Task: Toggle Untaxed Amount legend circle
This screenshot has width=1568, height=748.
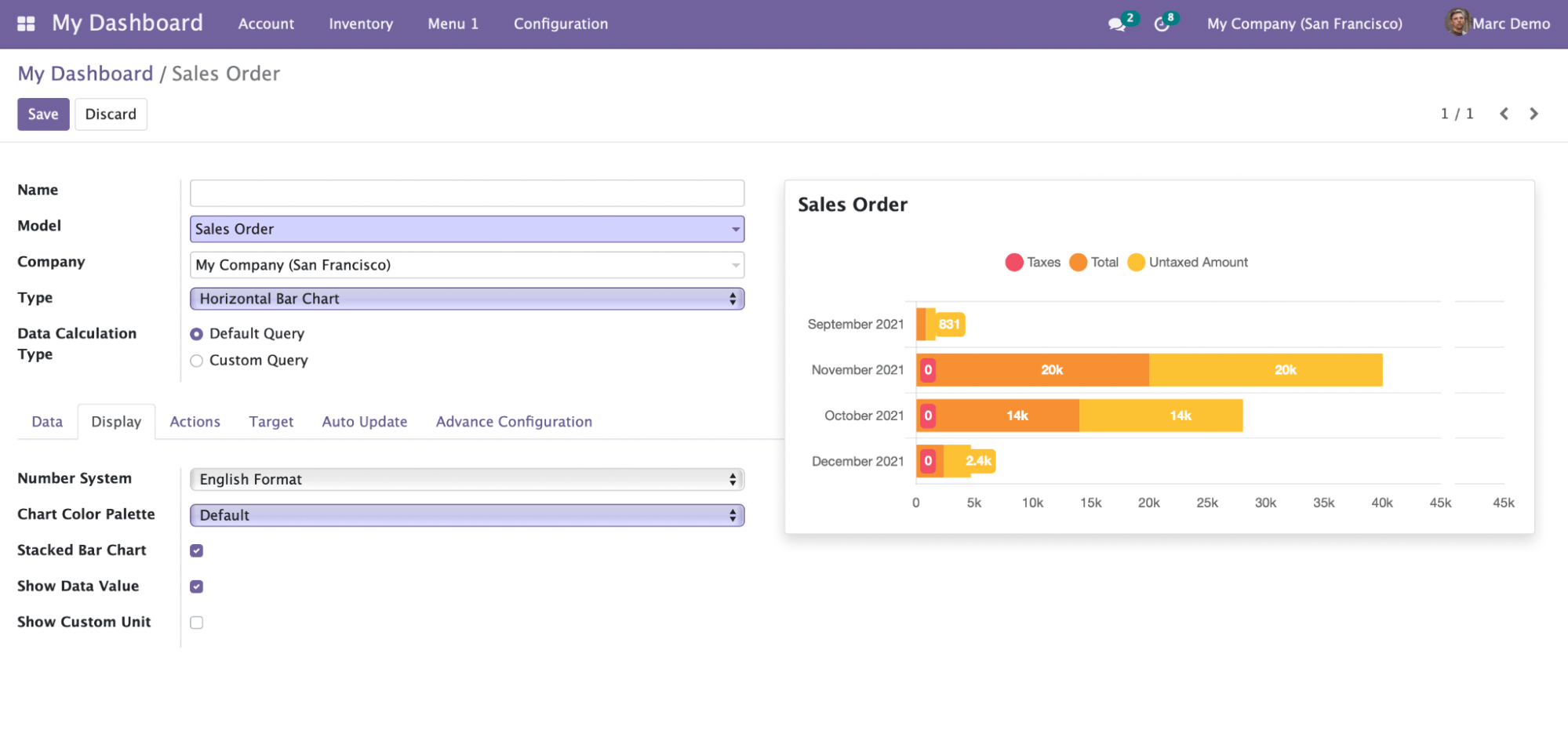Action: (1137, 262)
